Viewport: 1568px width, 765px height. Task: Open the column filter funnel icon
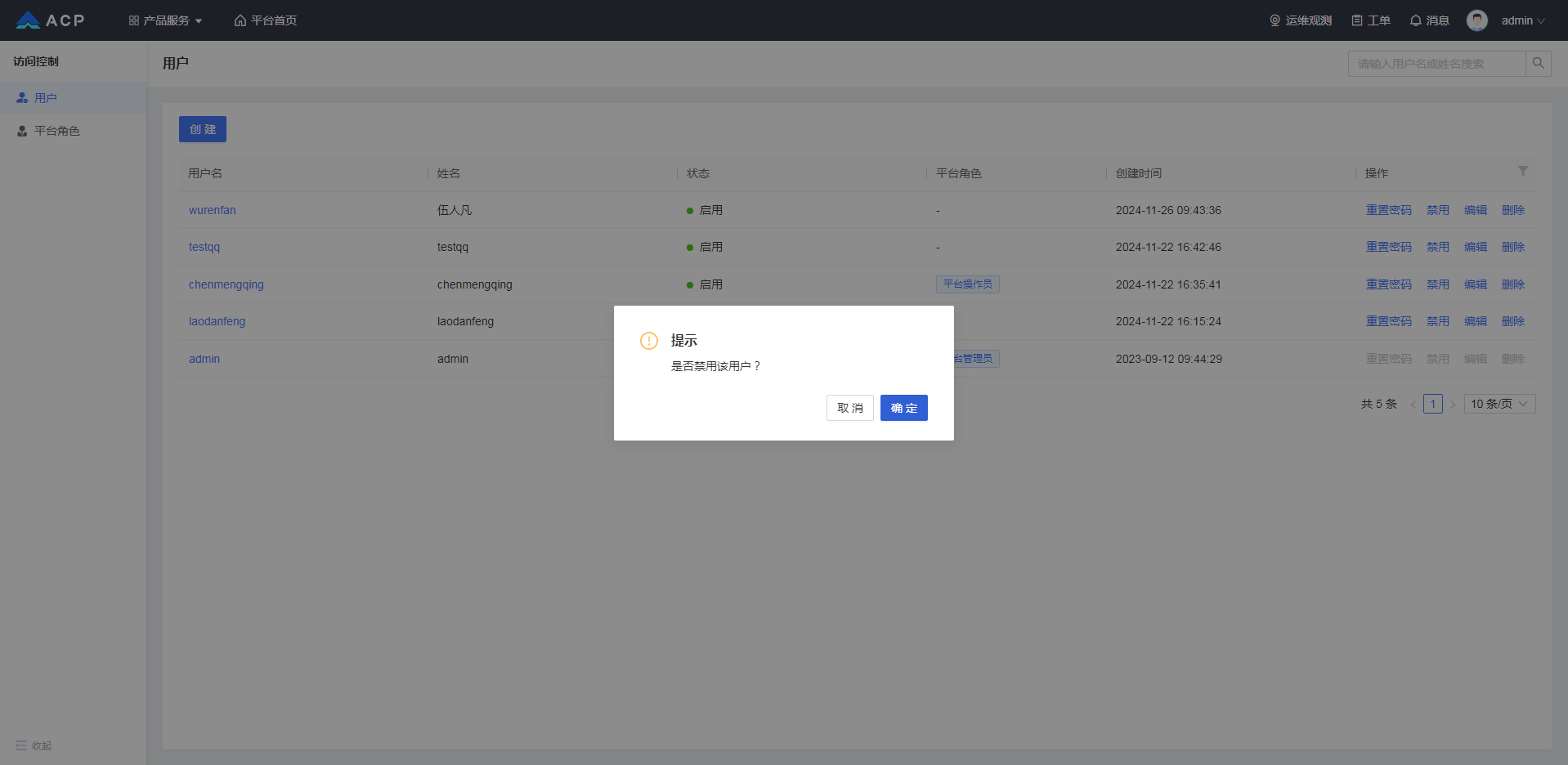click(1522, 171)
